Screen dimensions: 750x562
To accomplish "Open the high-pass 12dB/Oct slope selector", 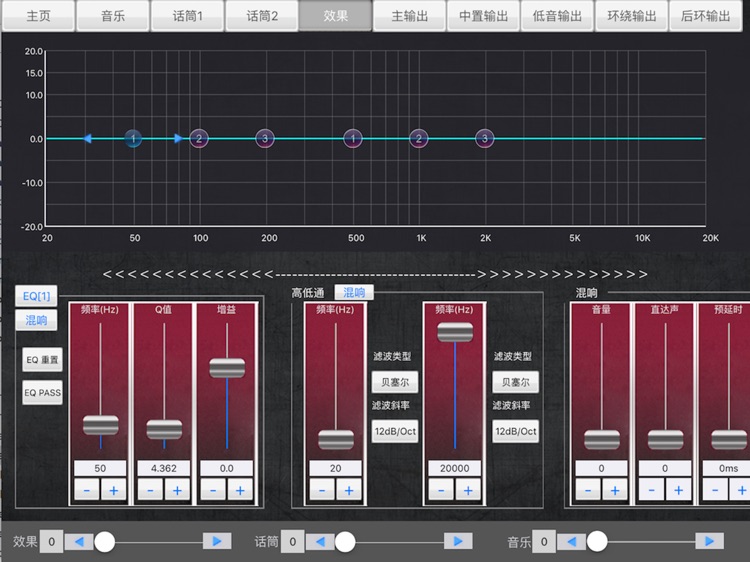I will tap(395, 431).
